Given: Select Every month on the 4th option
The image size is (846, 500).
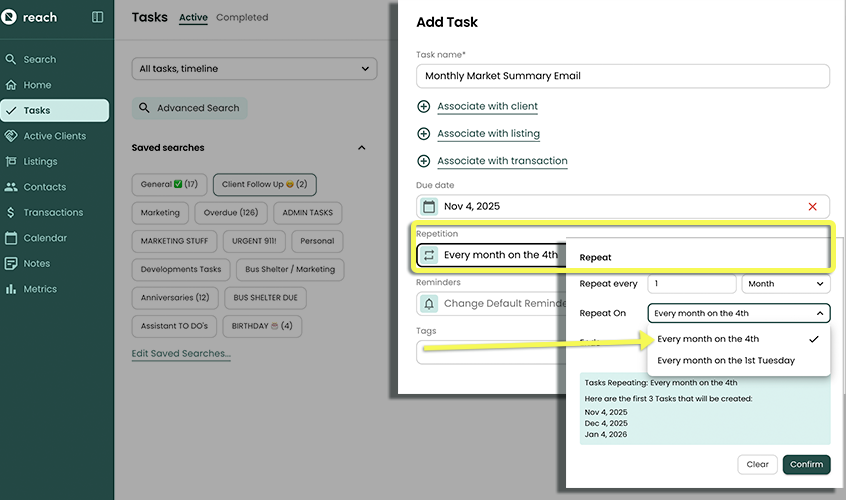Looking at the screenshot, I should 708,339.
